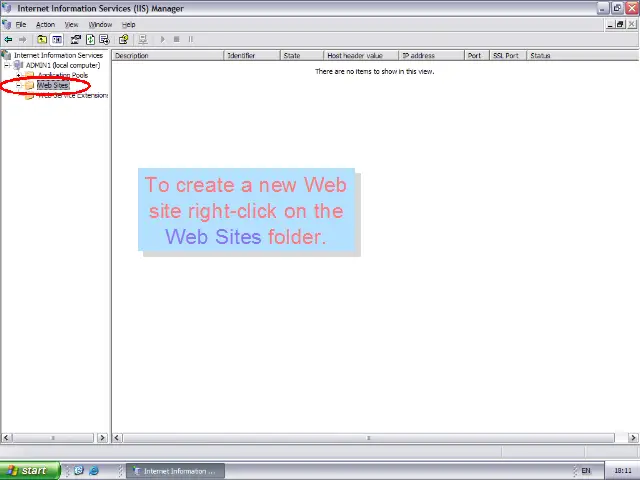Click the details pane horizontal scrollbar thumb
Viewport: 640px width, 480px height.
point(369,438)
